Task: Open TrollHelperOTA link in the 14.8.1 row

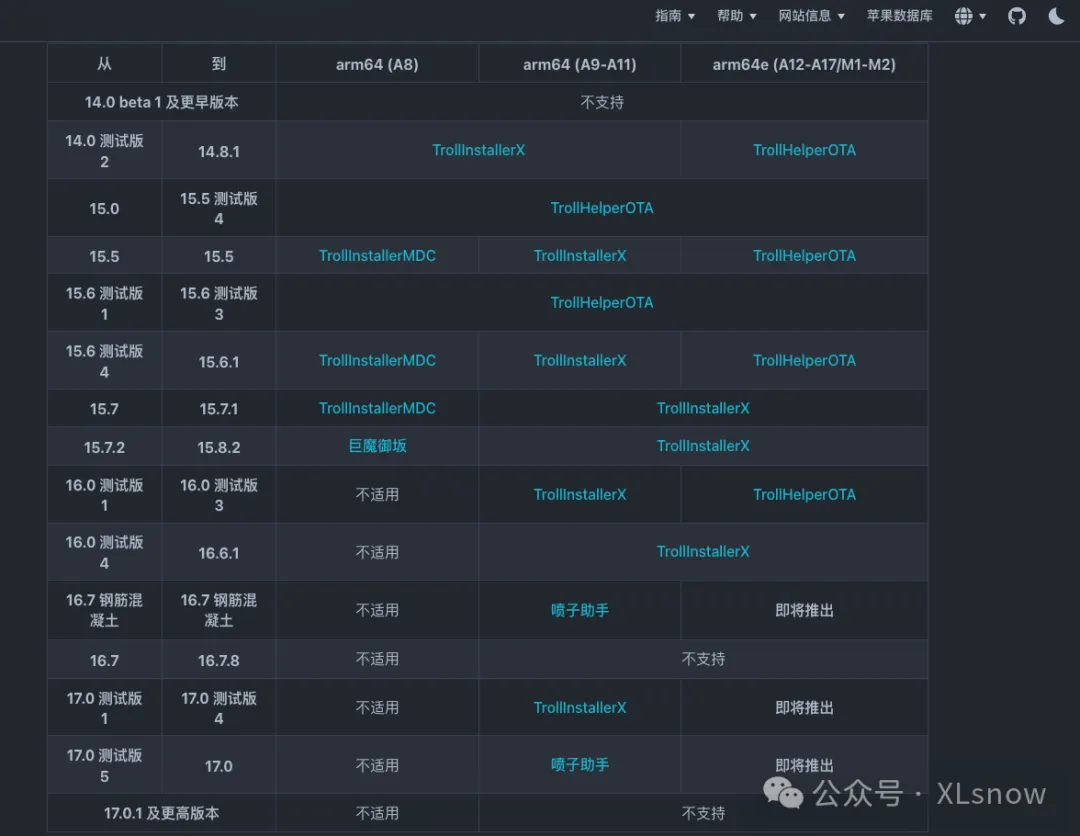Action: point(804,150)
